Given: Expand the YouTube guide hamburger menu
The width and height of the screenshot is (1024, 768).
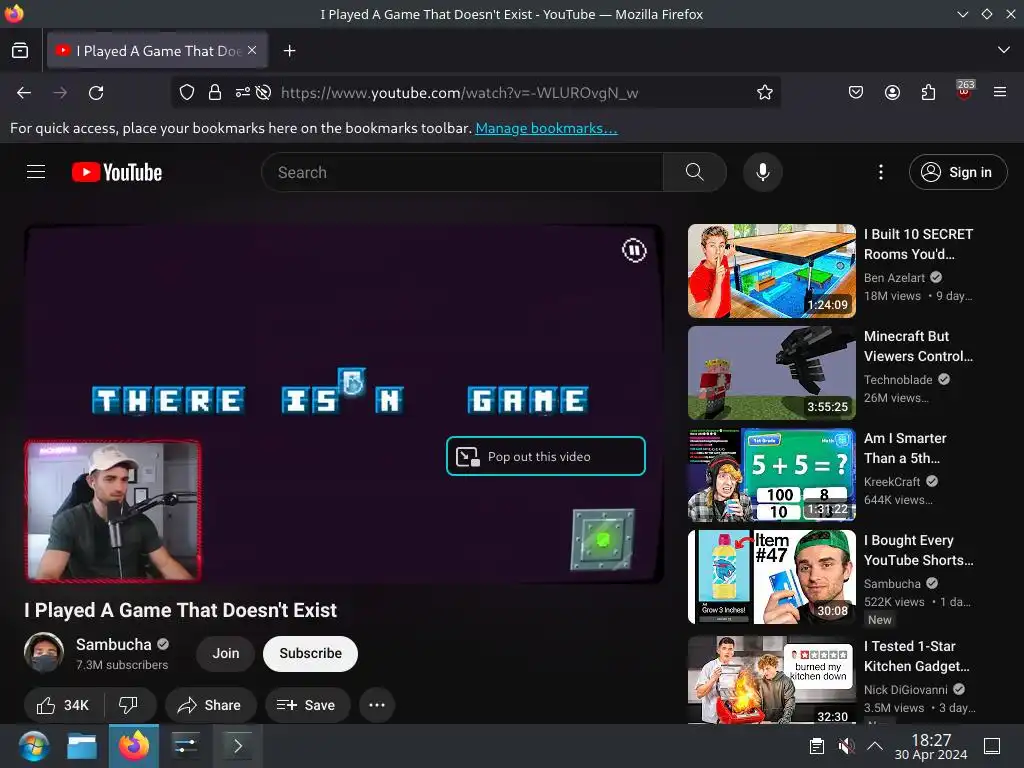Looking at the screenshot, I should pos(36,172).
